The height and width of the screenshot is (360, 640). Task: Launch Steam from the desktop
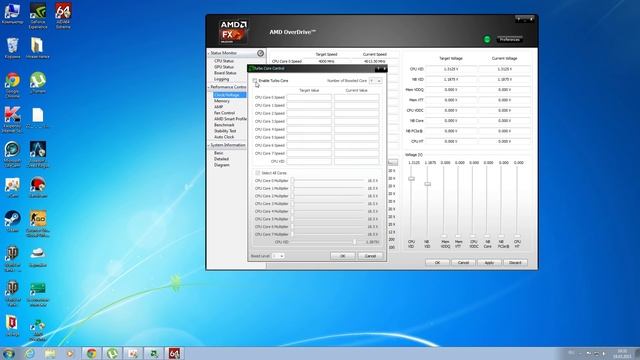coord(12,221)
